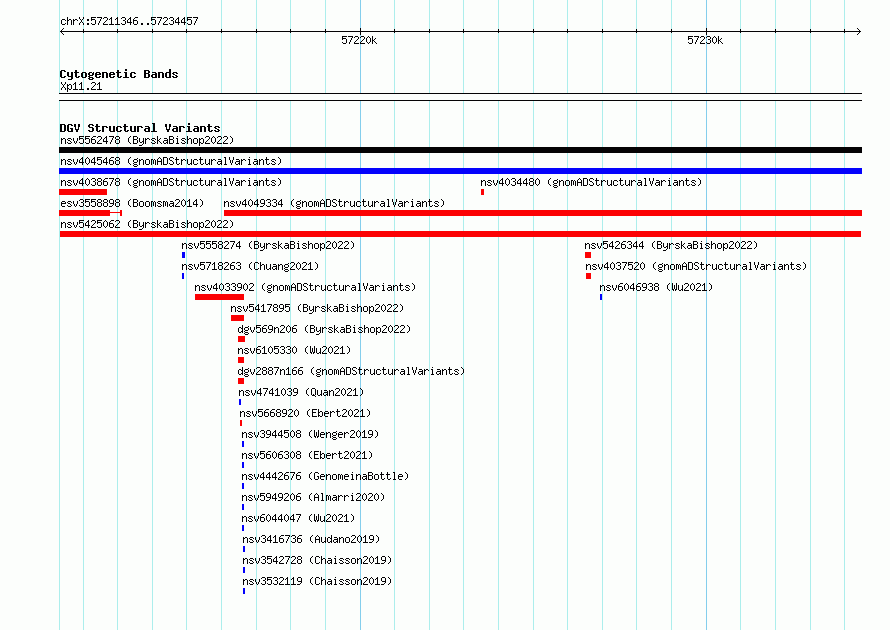Open nsv4034480 (gnomADStructuralVariants) label
This screenshot has width=890, height=630.
point(591,182)
